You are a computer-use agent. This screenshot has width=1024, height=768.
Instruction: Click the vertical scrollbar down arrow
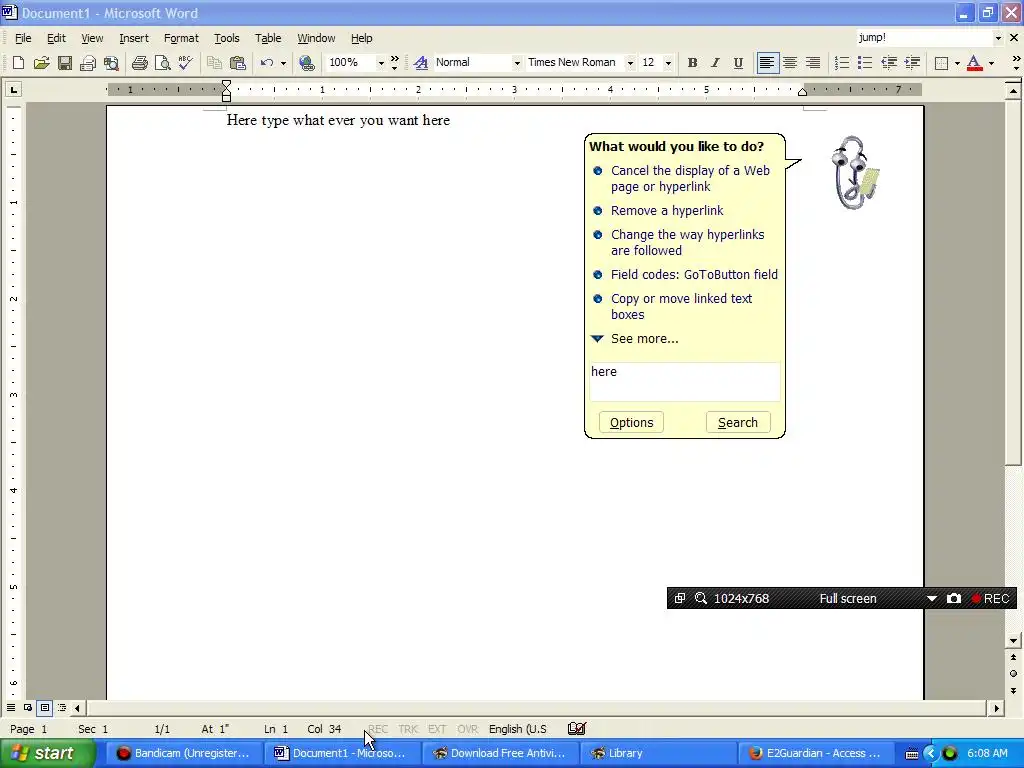(1013, 641)
